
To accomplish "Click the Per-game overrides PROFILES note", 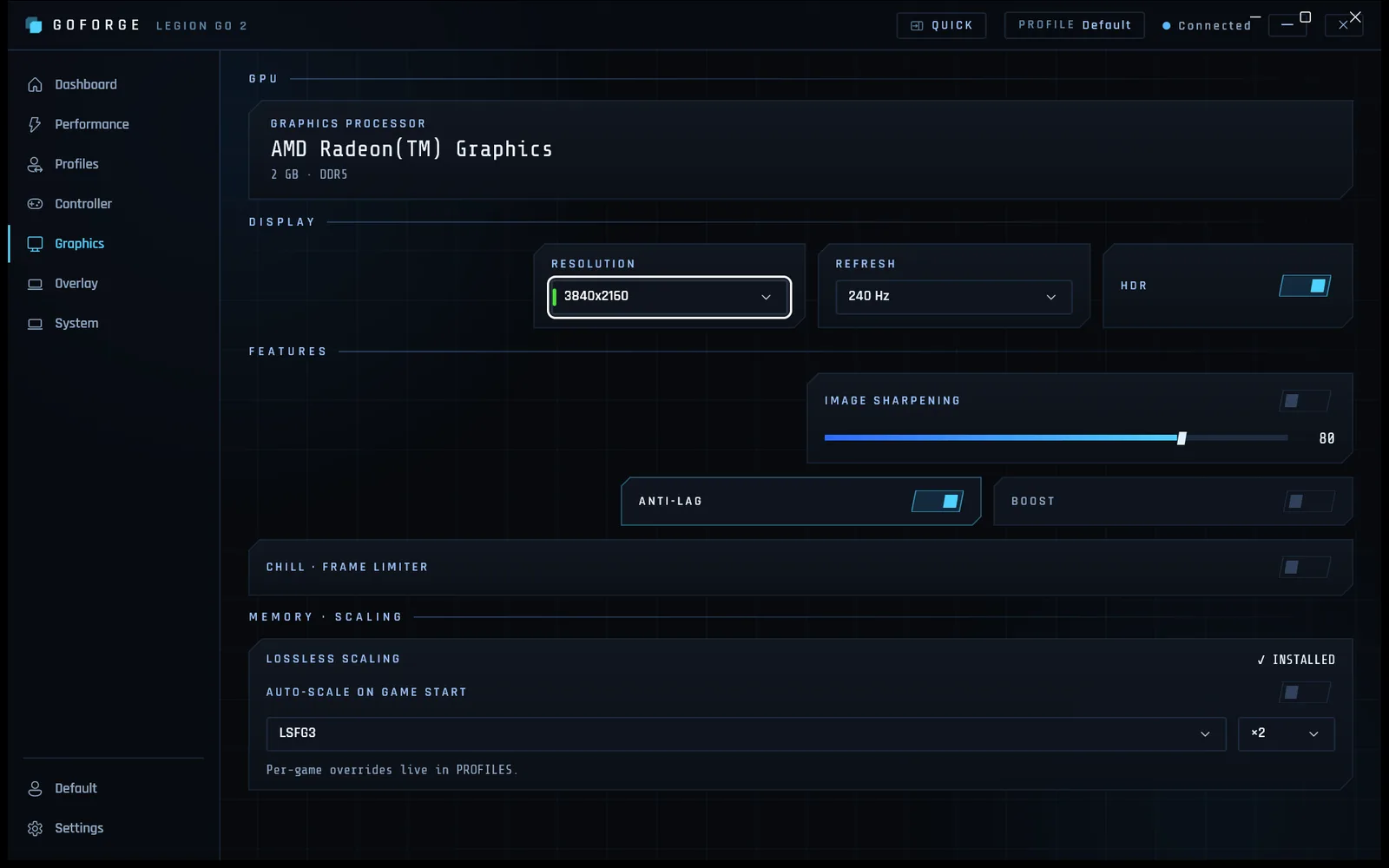I will pos(392,770).
